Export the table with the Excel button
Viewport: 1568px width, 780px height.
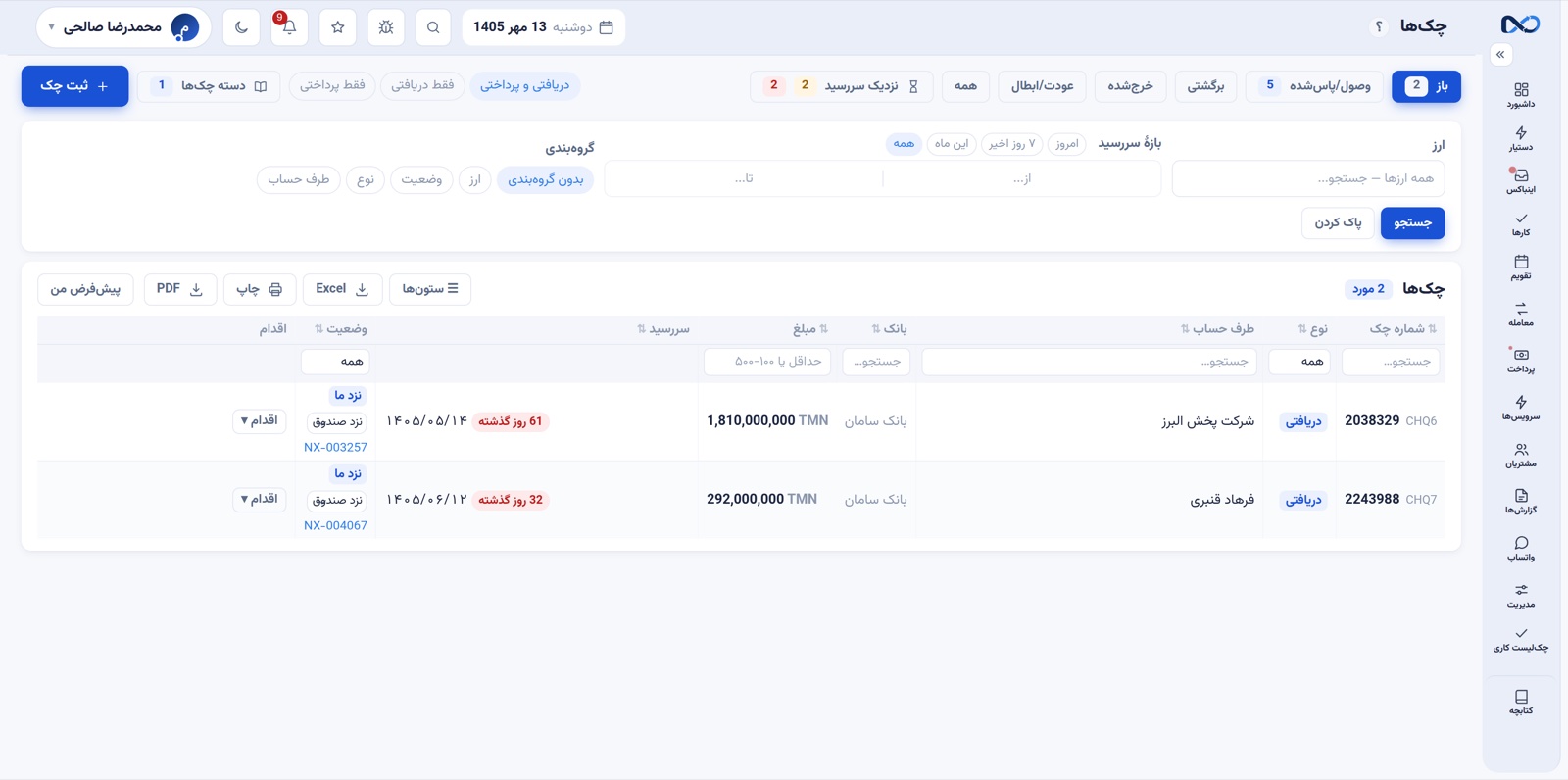(342, 289)
